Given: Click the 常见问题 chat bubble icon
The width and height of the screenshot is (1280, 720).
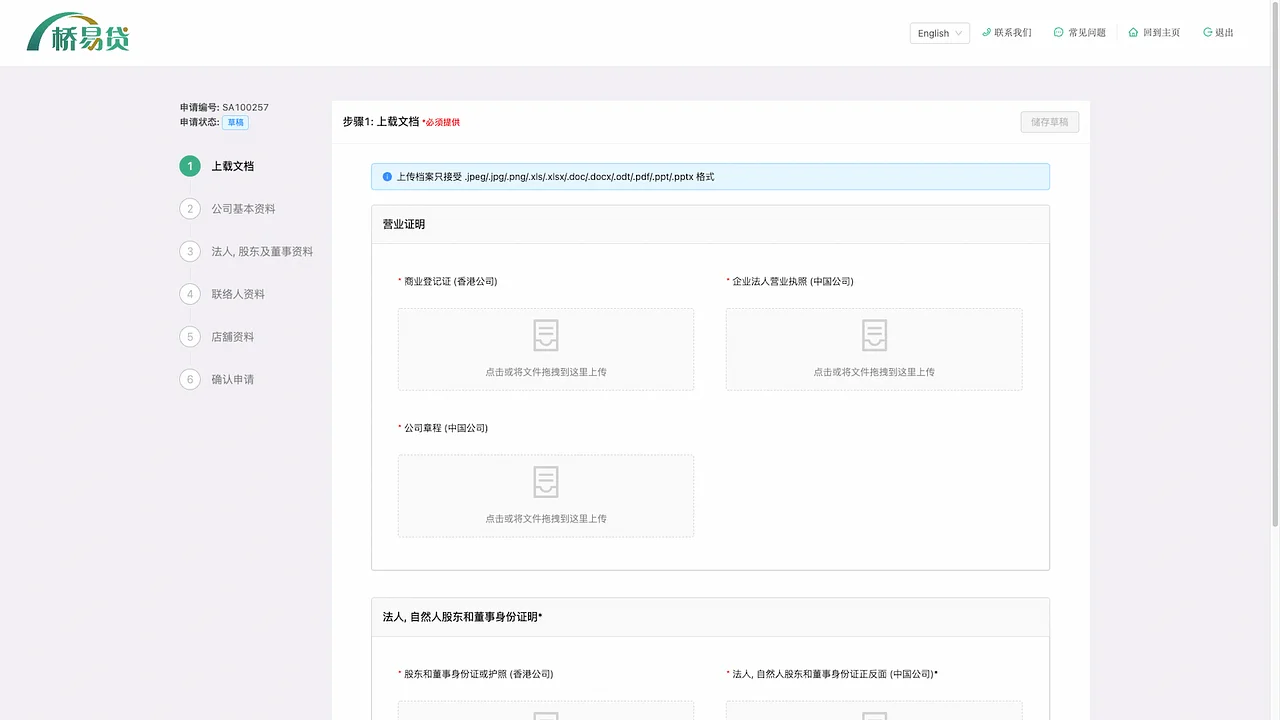Looking at the screenshot, I should point(1058,31).
